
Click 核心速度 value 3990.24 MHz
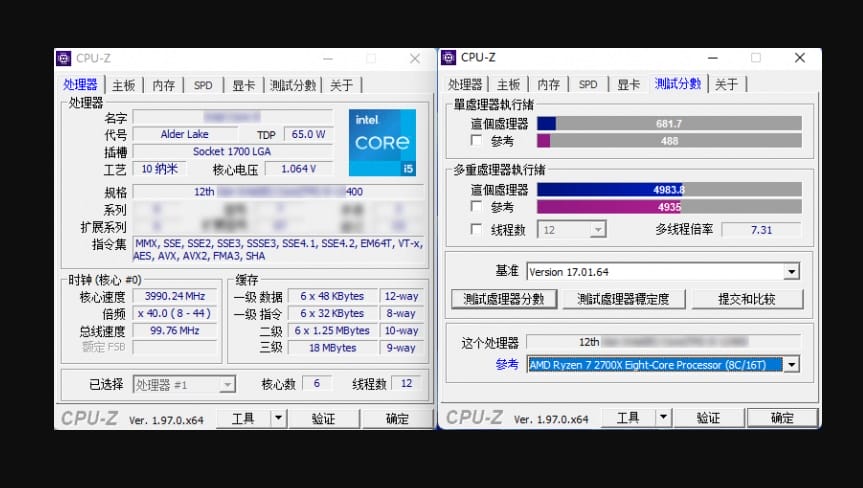click(175, 296)
